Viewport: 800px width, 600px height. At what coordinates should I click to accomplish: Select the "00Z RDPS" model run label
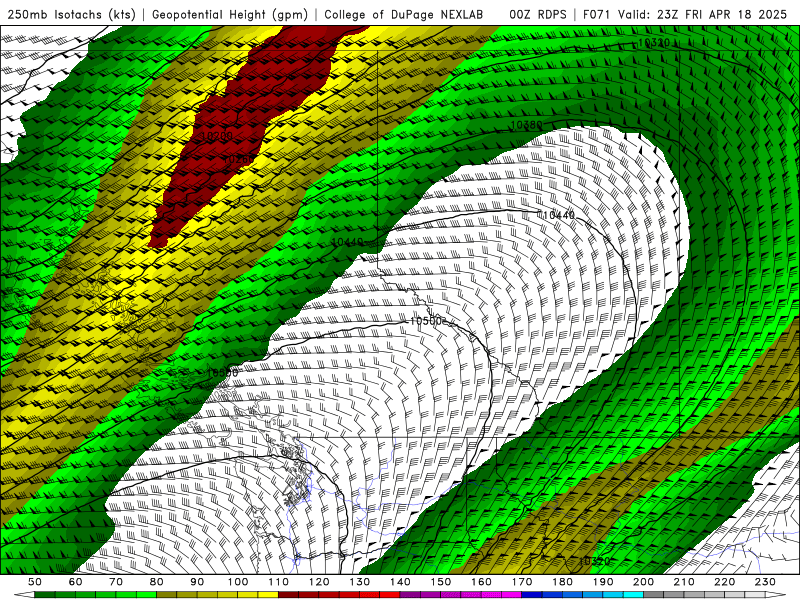(x=538, y=14)
